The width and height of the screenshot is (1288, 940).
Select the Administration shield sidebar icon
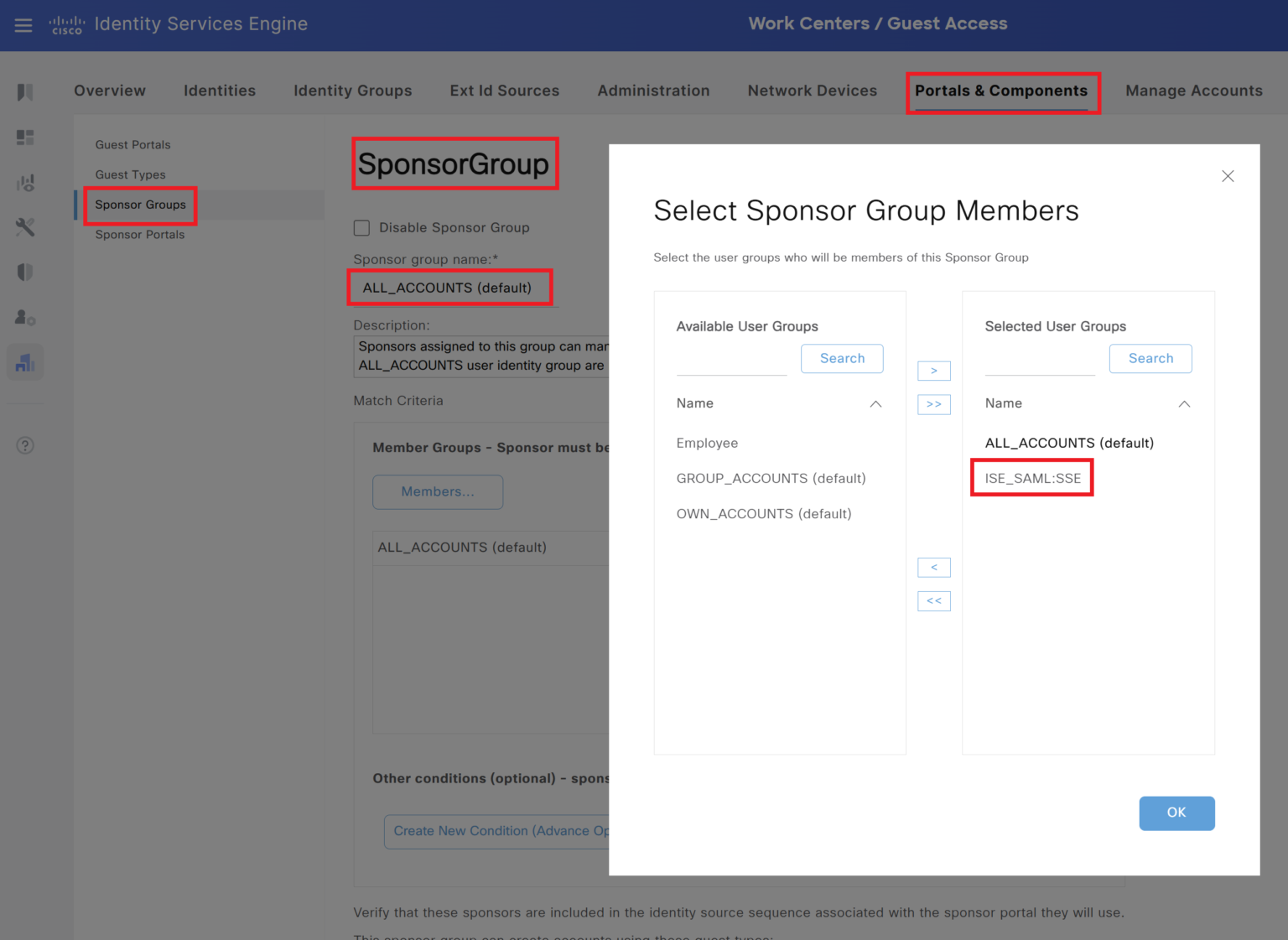pos(25,272)
